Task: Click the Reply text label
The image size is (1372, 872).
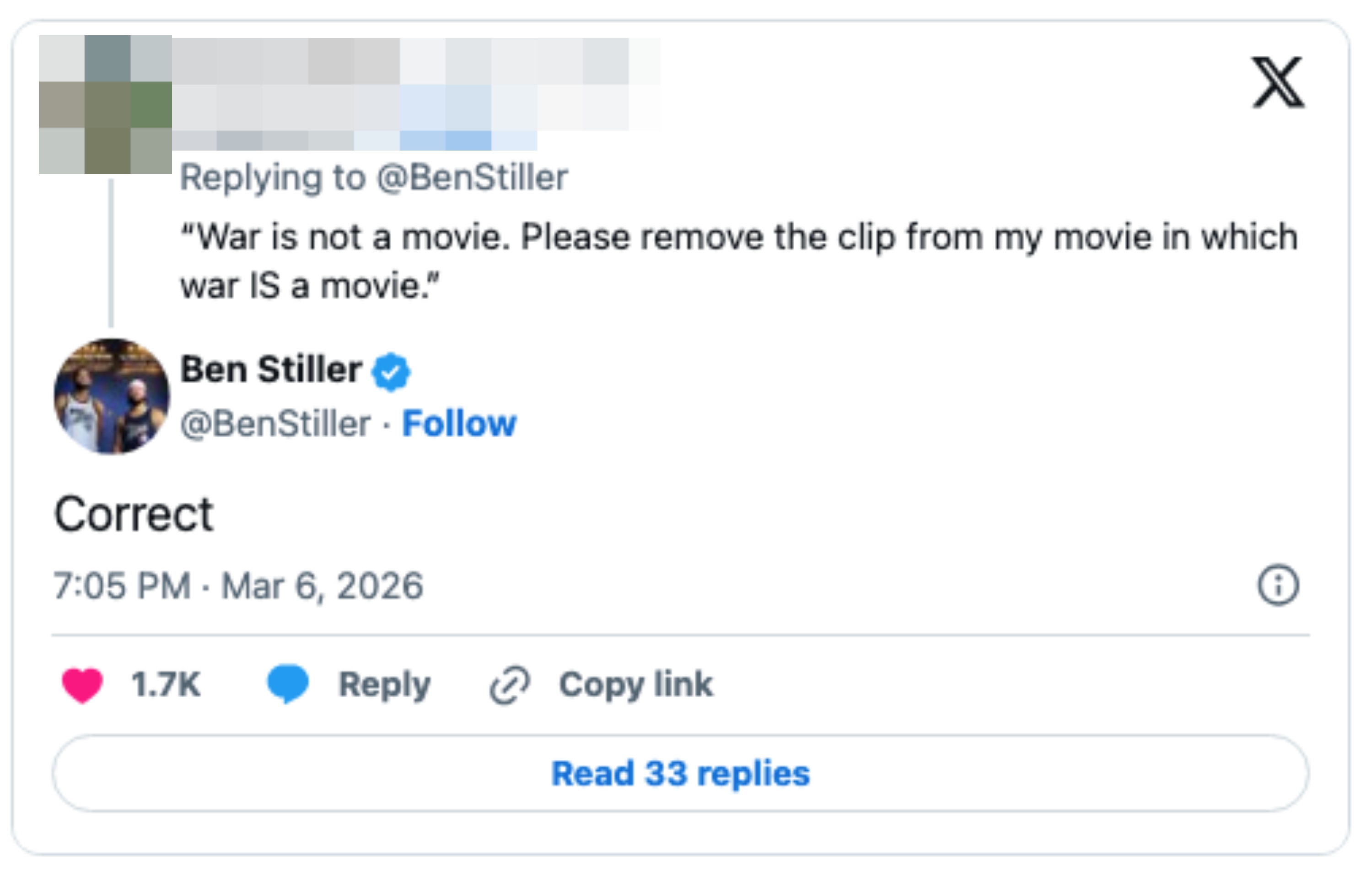Action: 385,684
